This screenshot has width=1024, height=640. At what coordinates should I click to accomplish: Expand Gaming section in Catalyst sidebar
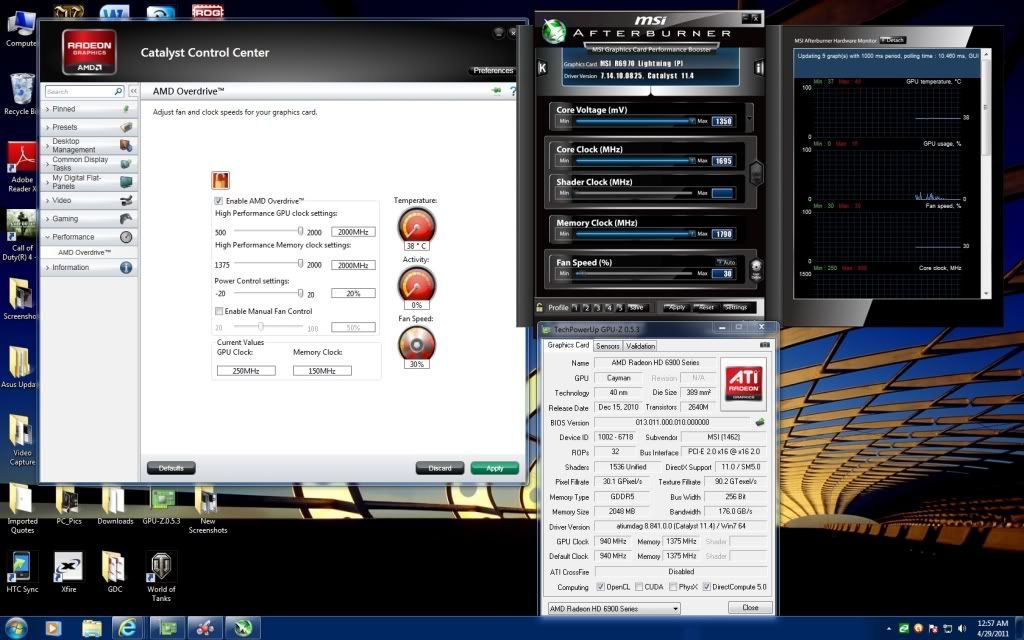pyautogui.click(x=89, y=219)
